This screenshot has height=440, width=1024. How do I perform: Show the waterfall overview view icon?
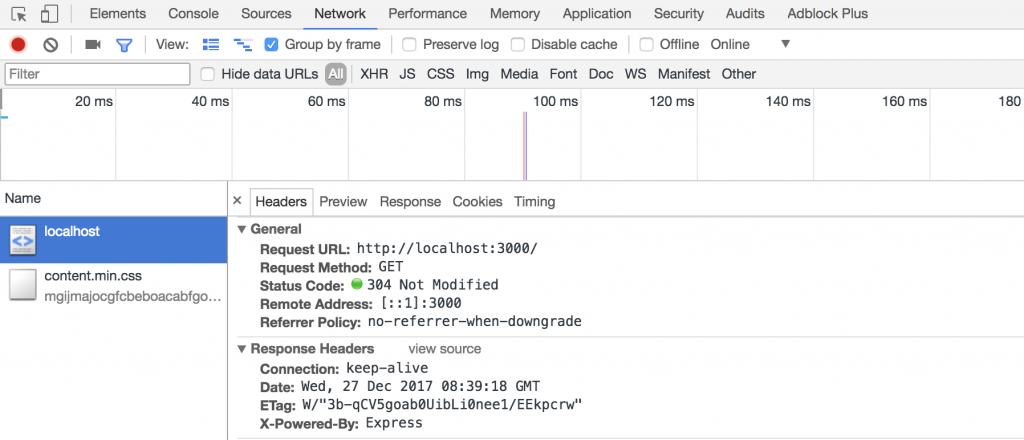click(x=242, y=45)
